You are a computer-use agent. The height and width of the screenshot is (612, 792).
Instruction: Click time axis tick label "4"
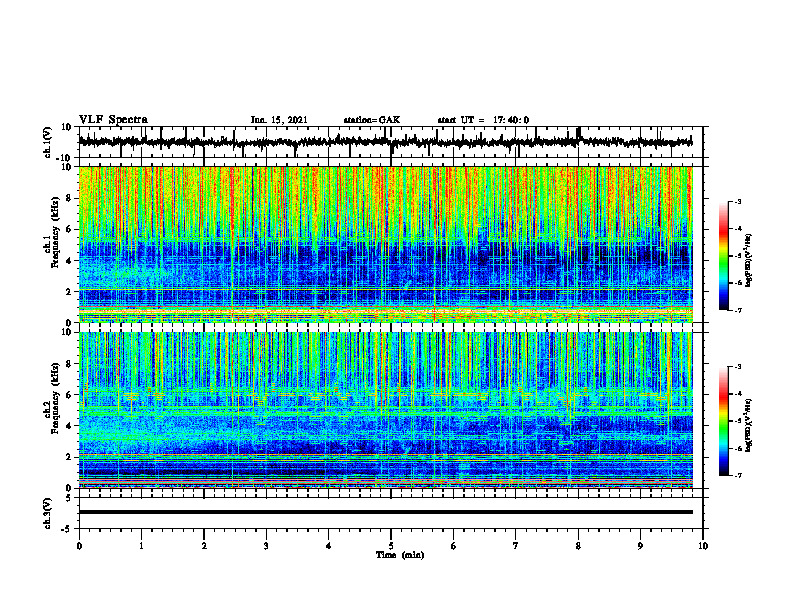329,546
